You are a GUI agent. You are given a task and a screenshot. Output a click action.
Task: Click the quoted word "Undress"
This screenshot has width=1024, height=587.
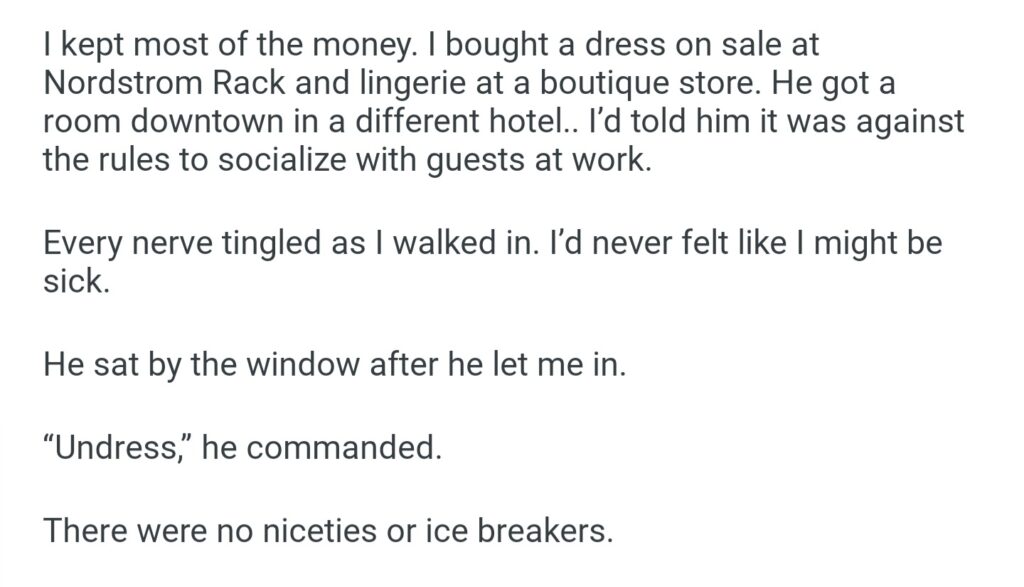115,448
